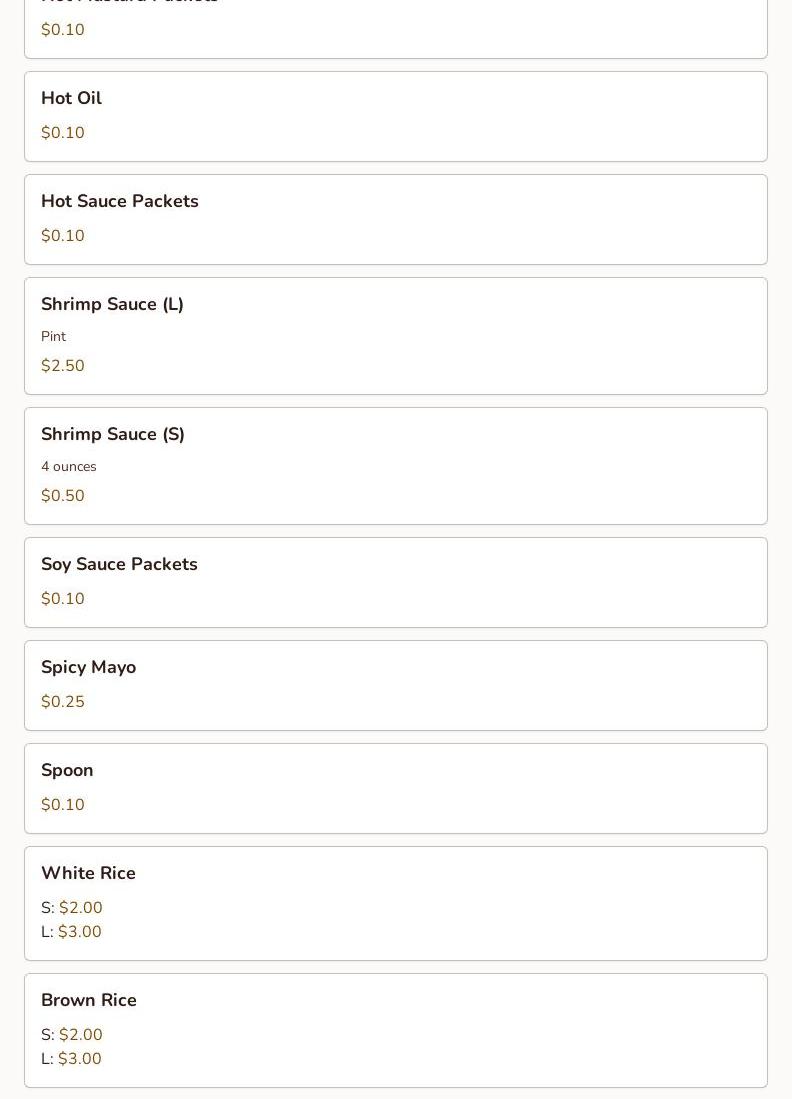Click the $2.50 Shrimp Sauce price
792x1099 pixels.
(62, 365)
